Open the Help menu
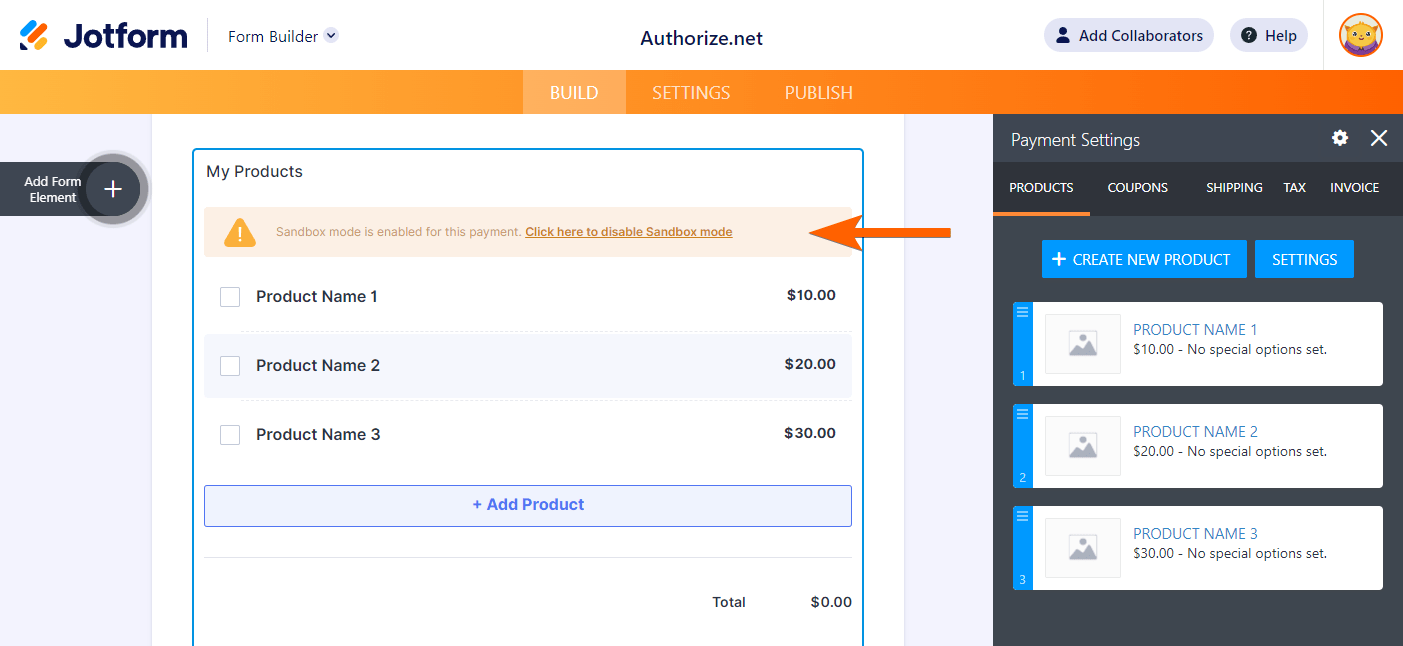 tap(1268, 35)
